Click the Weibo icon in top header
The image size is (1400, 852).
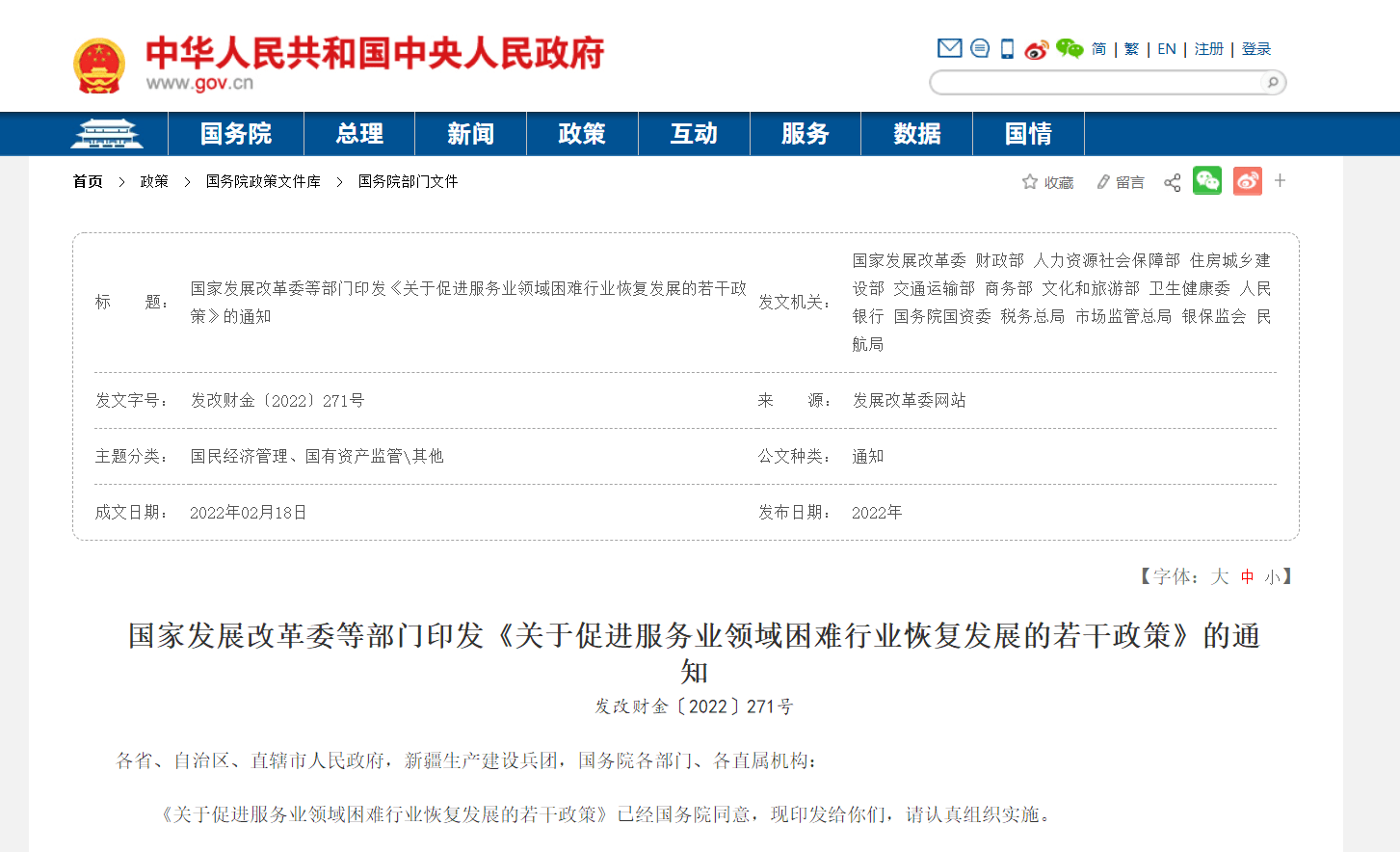coord(1036,49)
